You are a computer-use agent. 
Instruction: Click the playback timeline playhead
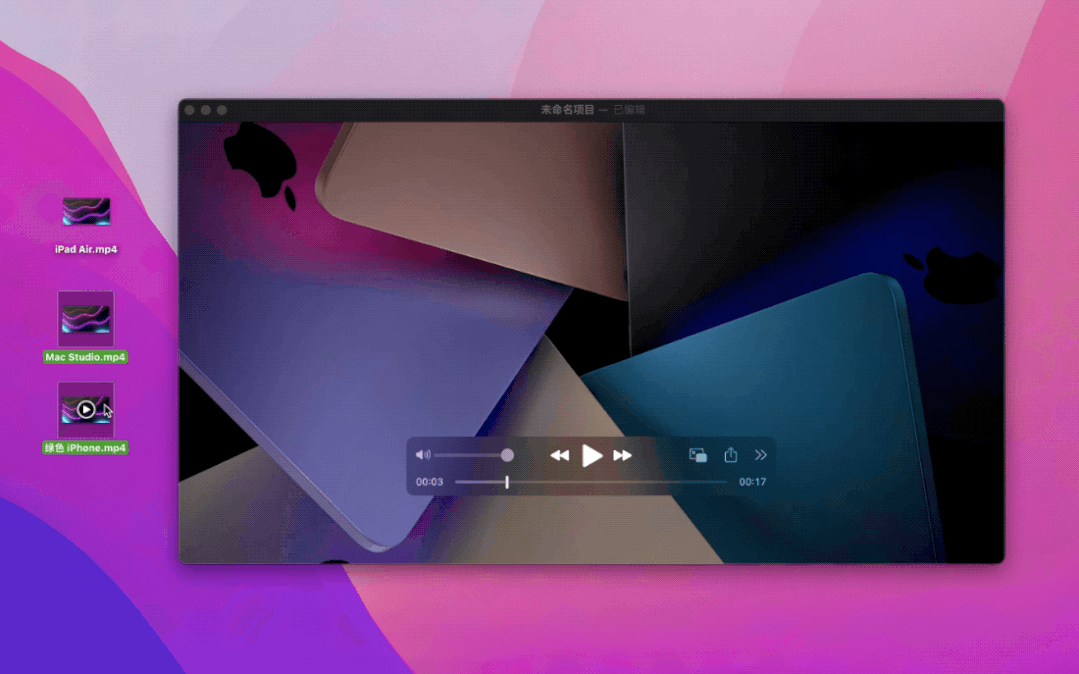pos(507,482)
